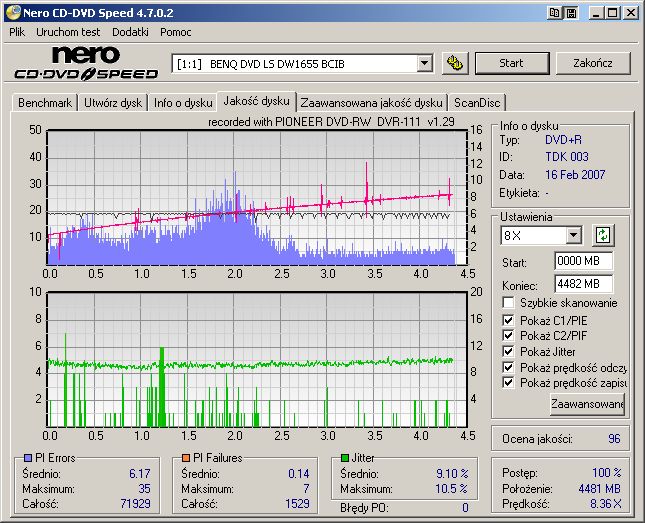Switch to the Utwórz dysk tab
The width and height of the screenshot is (645, 523).
coord(113,103)
